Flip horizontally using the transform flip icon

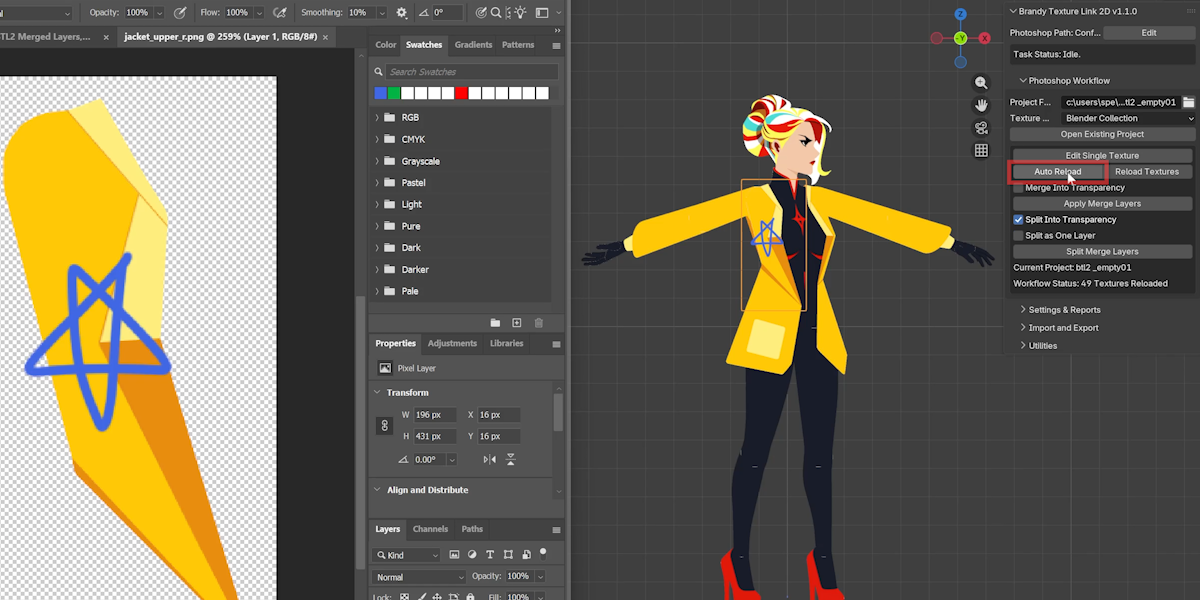[x=489, y=459]
